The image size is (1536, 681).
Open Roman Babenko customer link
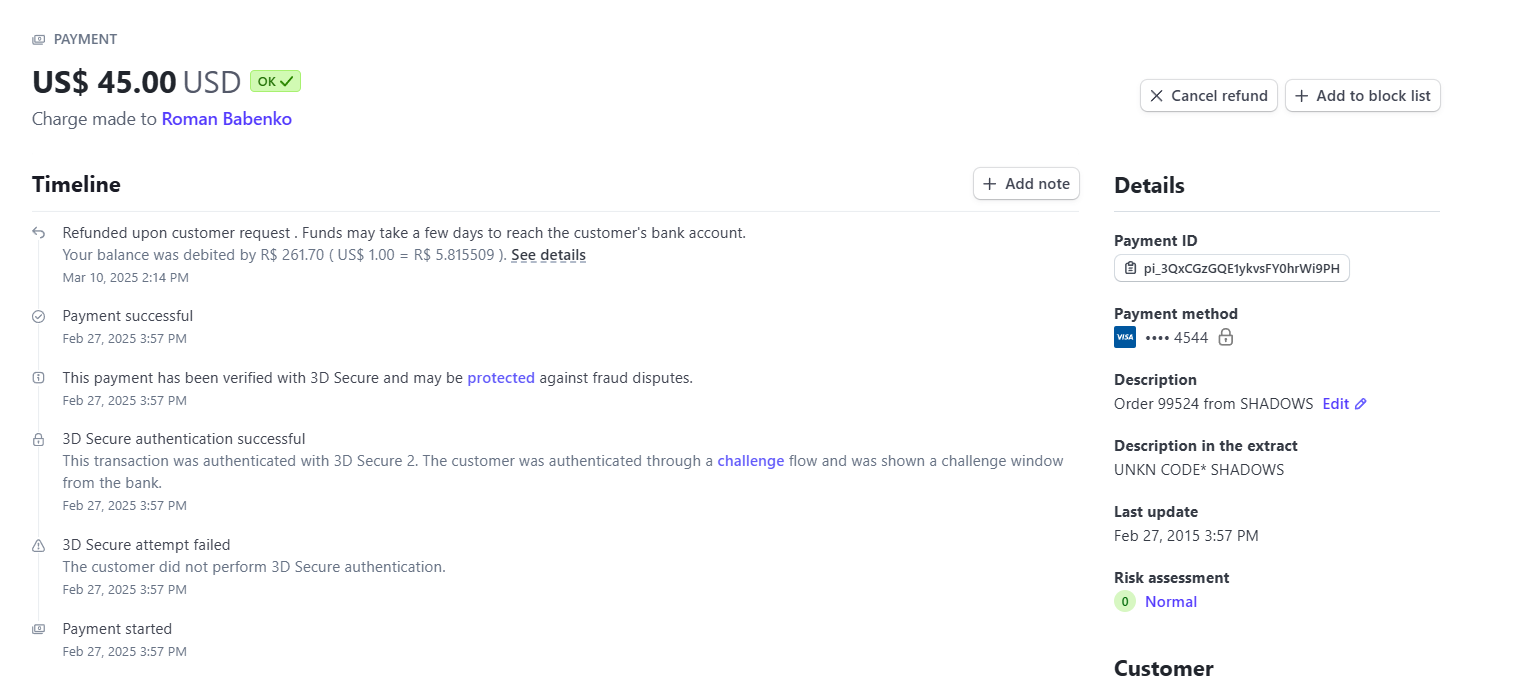tap(227, 119)
